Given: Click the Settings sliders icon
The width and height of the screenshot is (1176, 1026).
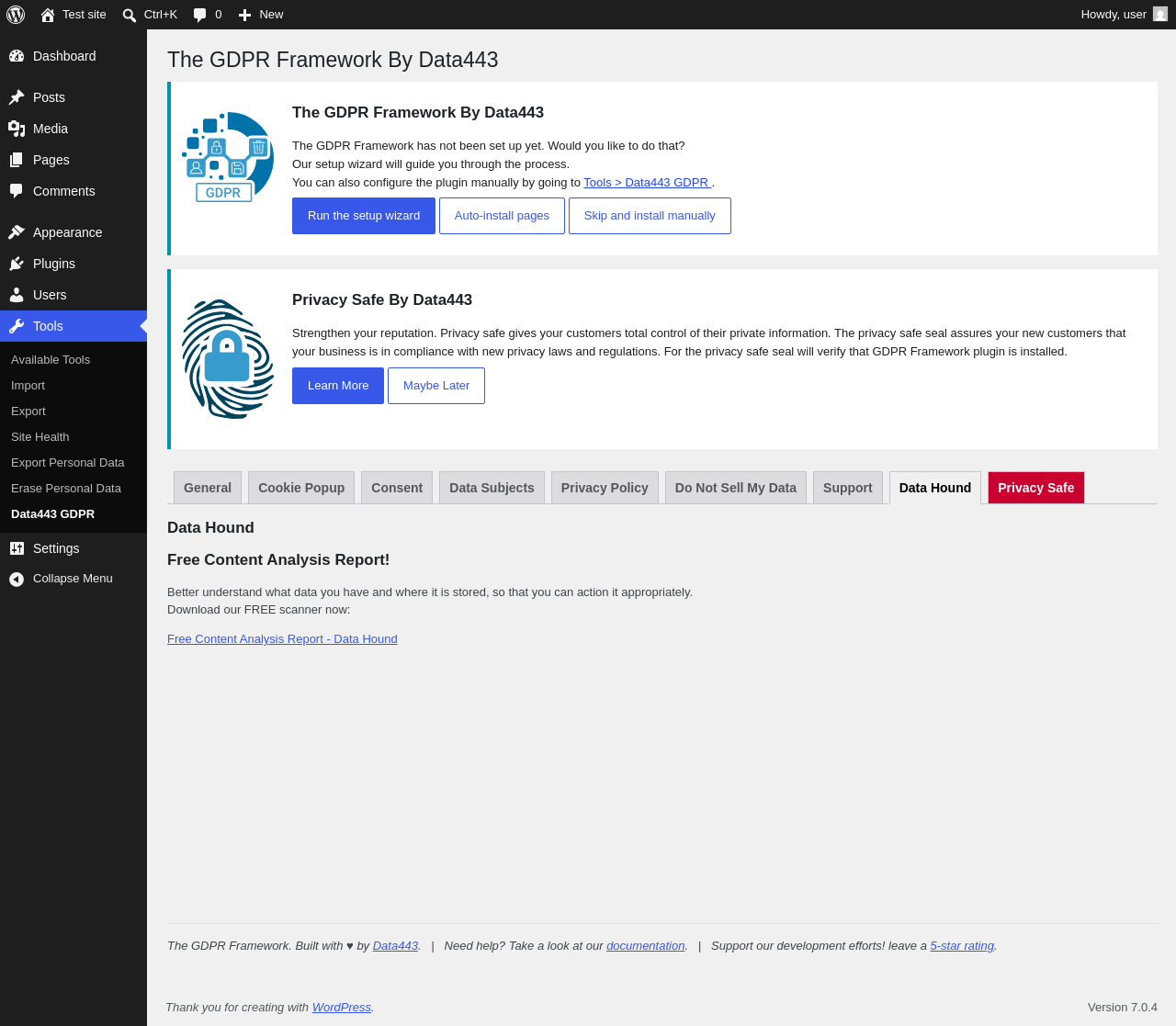Looking at the screenshot, I should [17, 548].
